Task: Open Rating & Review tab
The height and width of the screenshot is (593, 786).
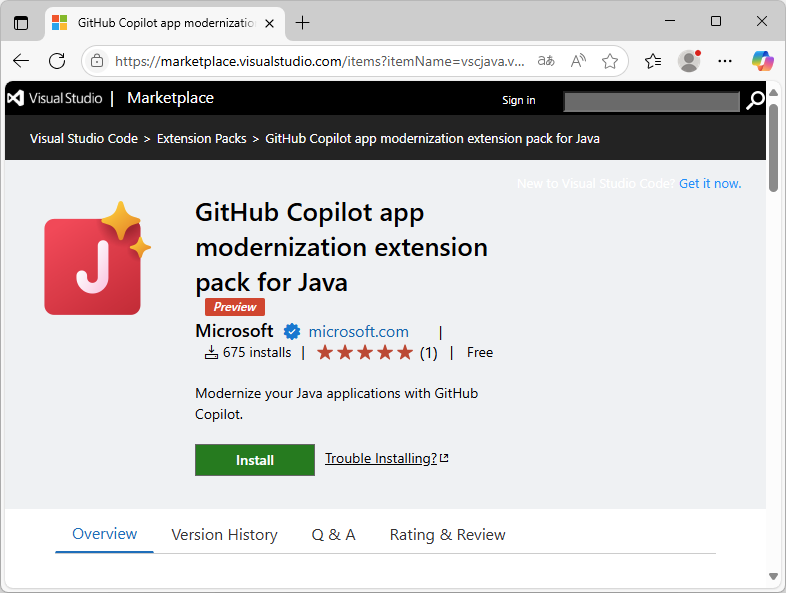Action: (448, 534)
